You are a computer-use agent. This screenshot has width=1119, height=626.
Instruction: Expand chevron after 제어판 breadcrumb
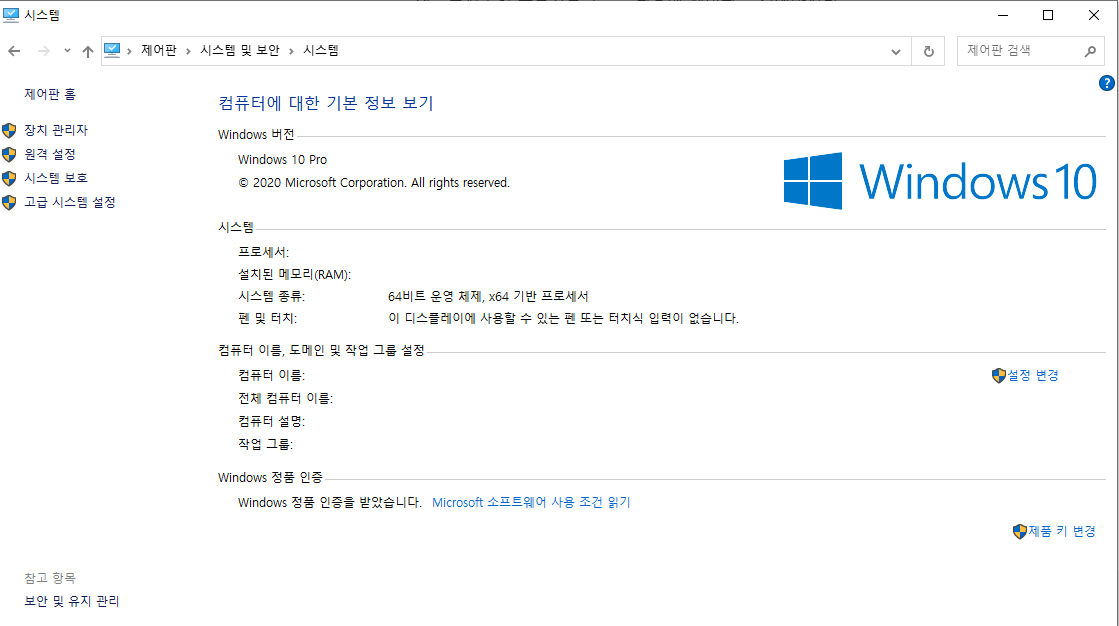click(188, 51)
